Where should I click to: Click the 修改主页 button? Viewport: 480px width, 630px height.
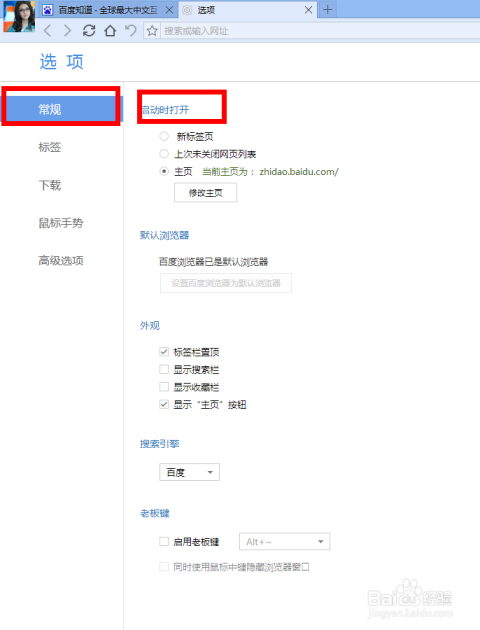point(205,193)
